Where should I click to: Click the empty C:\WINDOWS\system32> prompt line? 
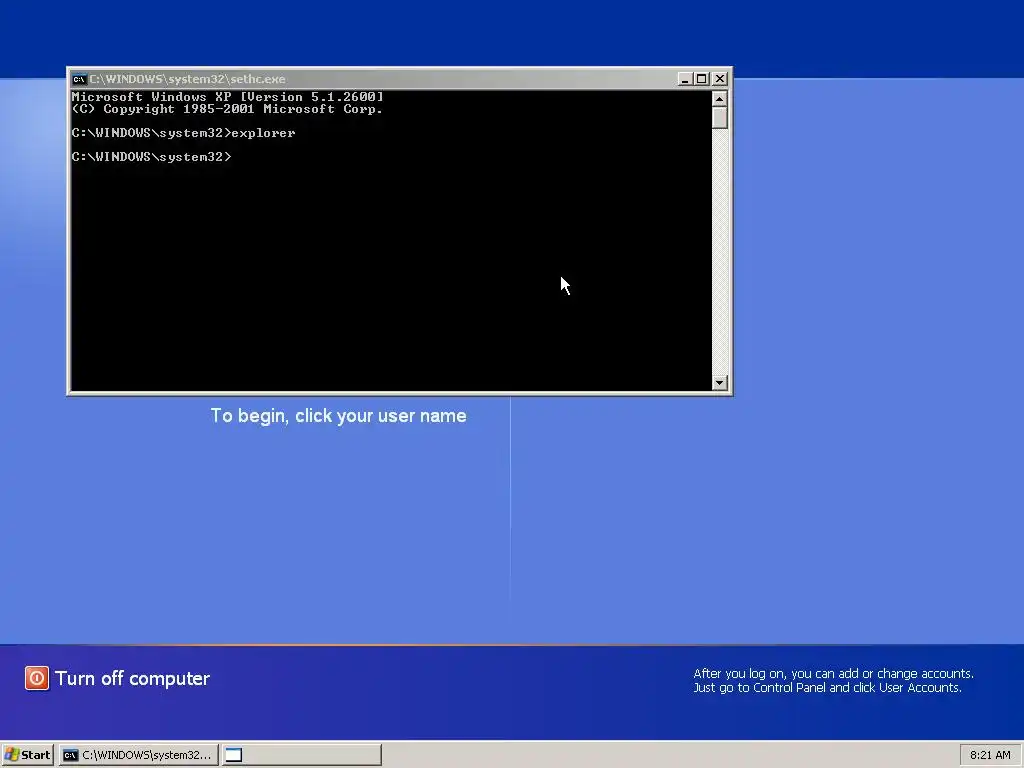pos(152,157)
